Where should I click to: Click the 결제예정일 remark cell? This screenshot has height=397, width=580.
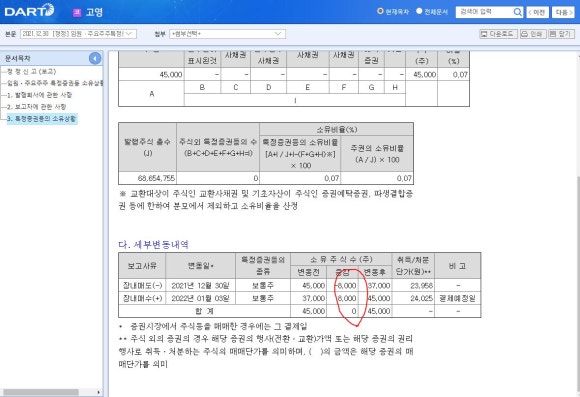[x=458, y=298]
